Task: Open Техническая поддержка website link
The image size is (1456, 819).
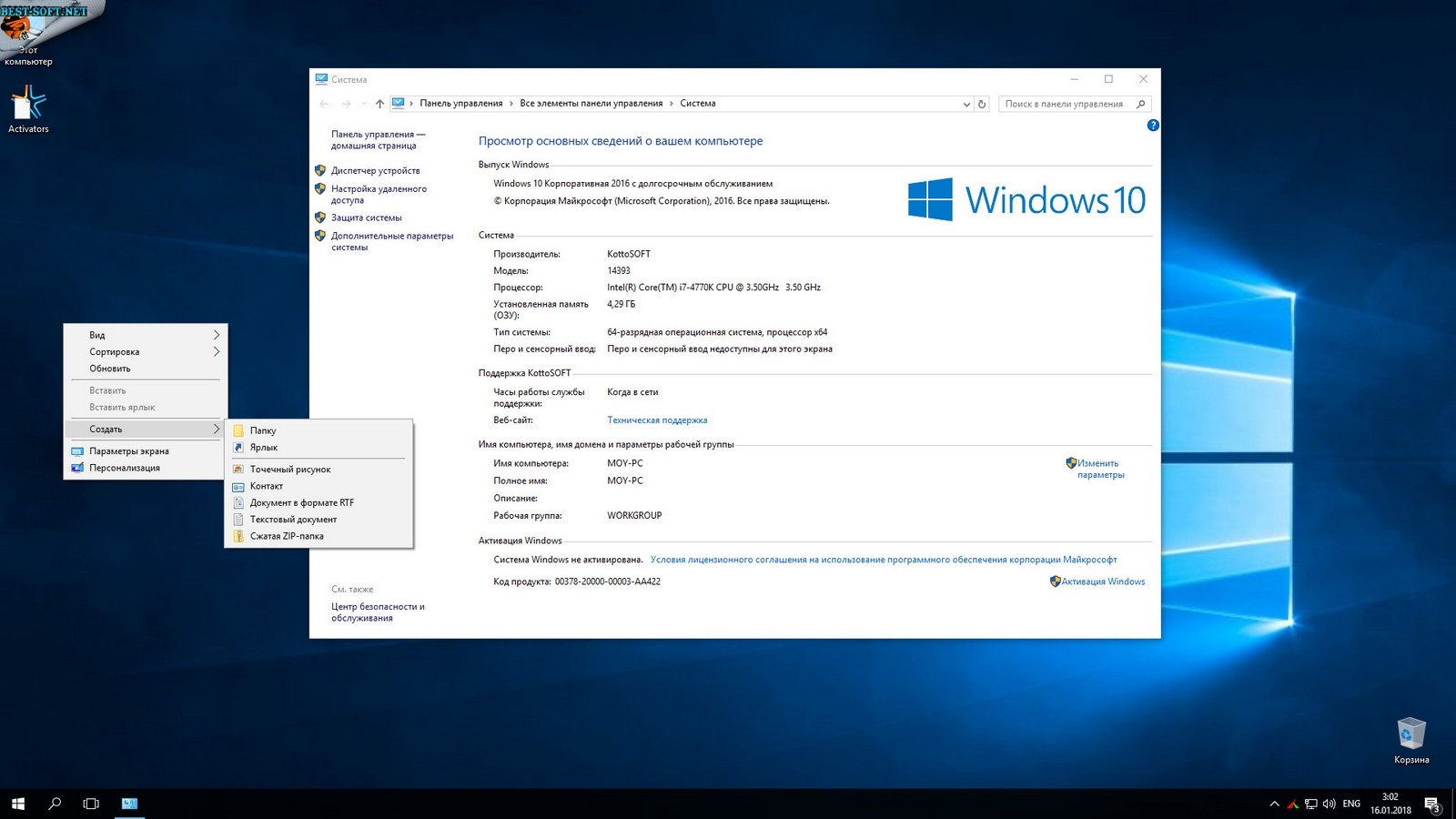Action: click(x=657, y=420)
